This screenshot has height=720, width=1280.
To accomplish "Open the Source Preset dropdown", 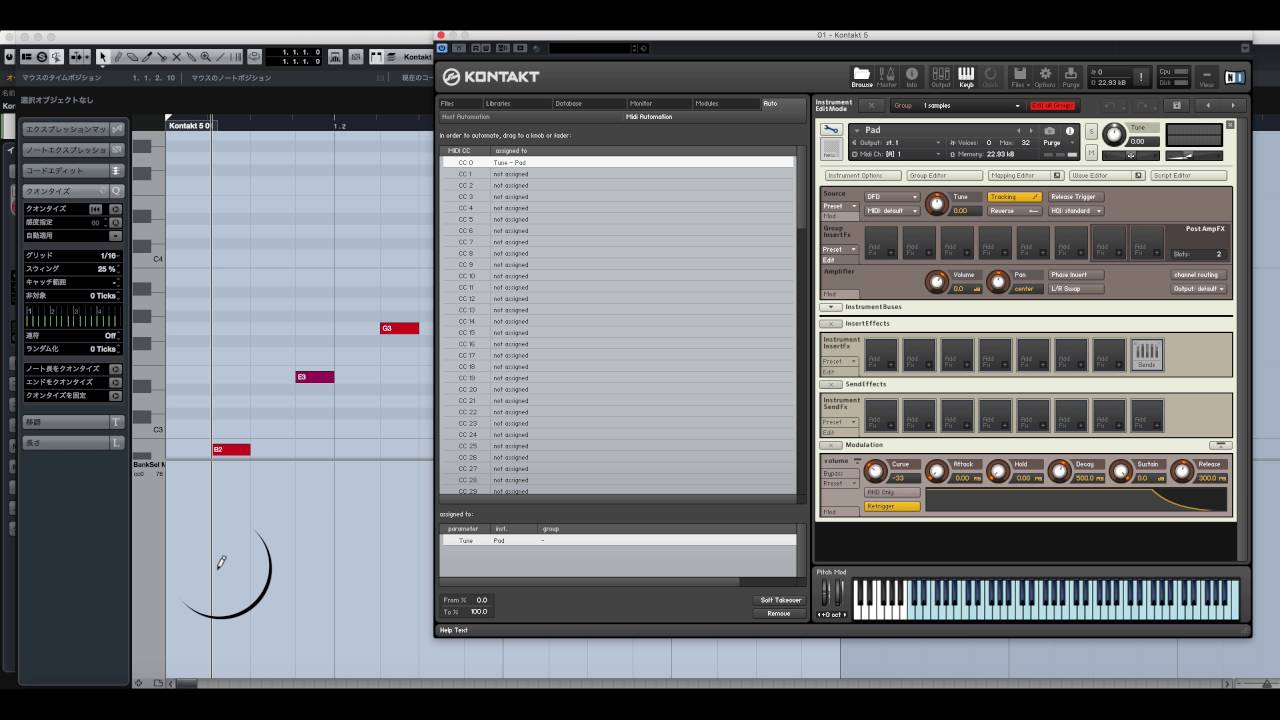I will tap(839, 206).
